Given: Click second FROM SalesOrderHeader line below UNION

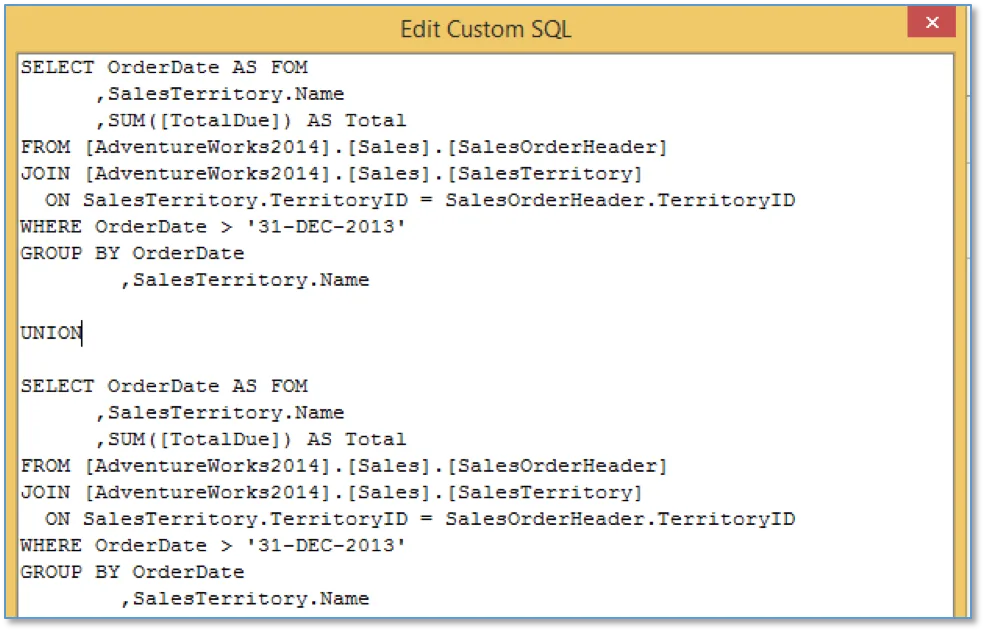Looking at the screenshot, I should tap(344, 466).
